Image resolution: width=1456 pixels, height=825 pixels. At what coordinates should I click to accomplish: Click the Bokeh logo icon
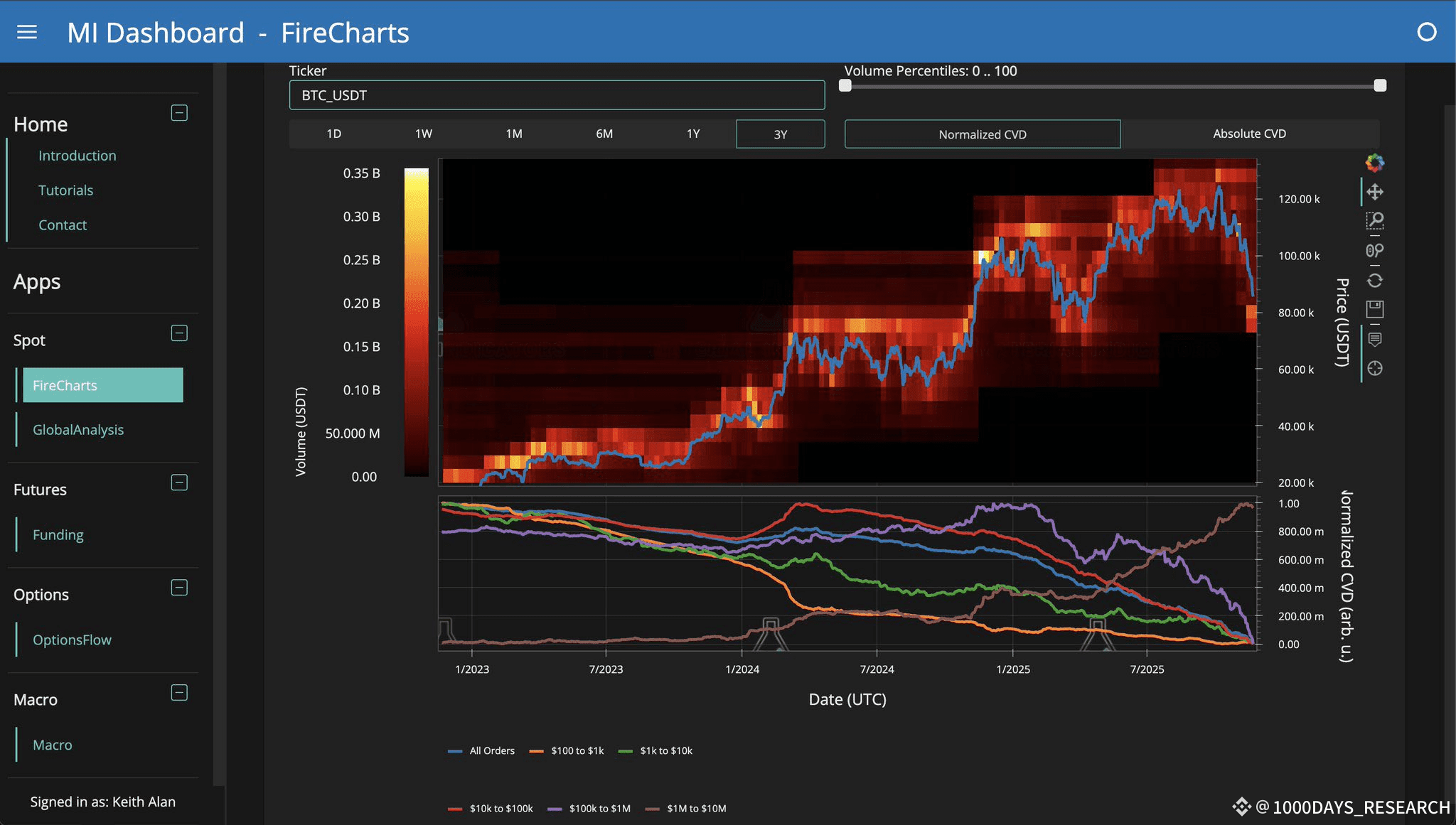1375,163
